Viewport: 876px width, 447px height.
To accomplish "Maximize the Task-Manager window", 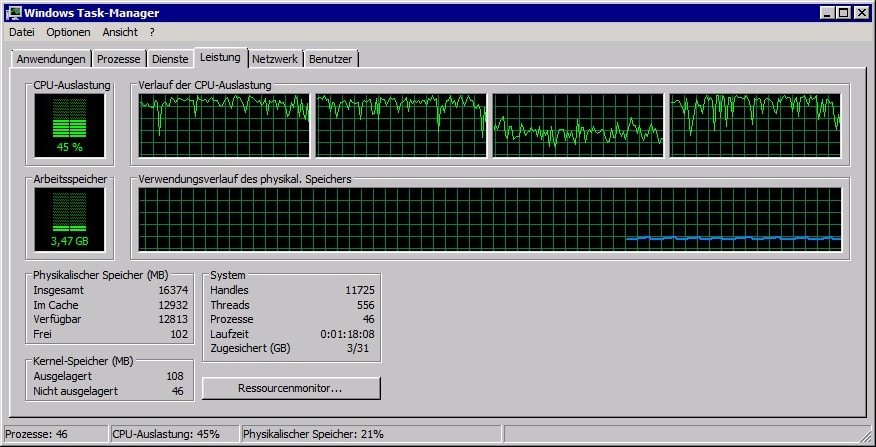I will (844, 12).
